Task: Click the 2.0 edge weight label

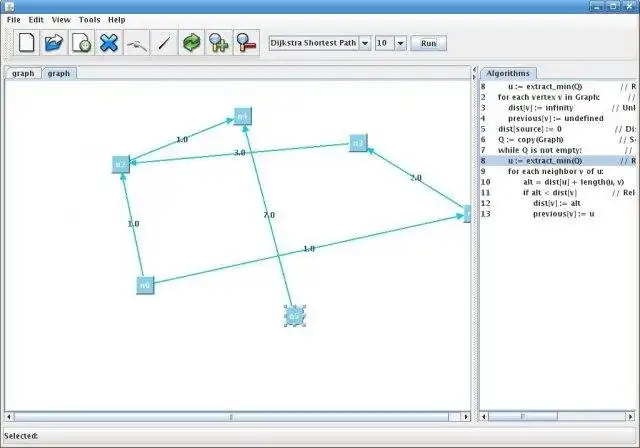Action: pos(416,177)
